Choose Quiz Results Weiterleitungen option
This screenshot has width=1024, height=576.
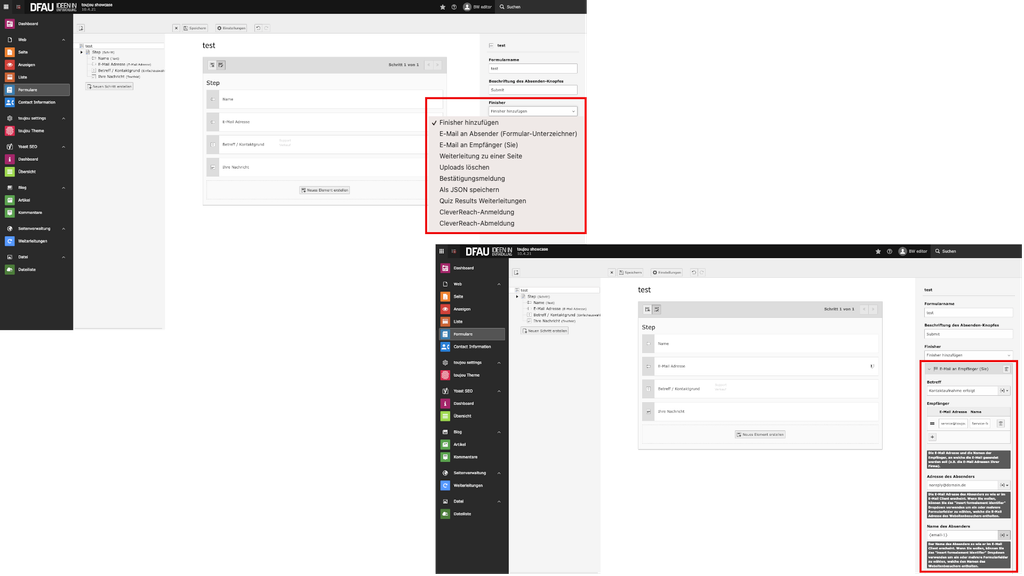point(483,201)
